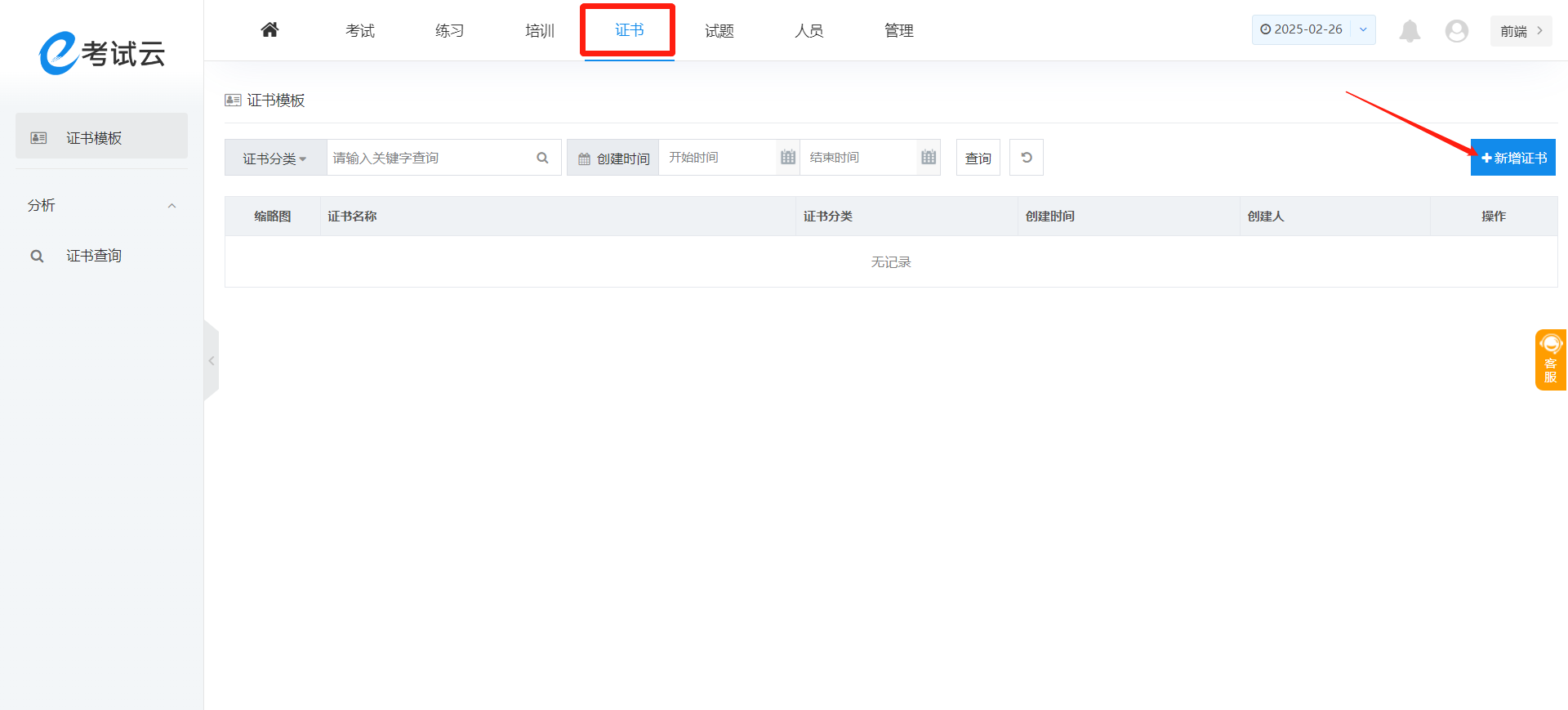1568x710 pixels.
Task: Click the keyword search magnifier icon
Action: pyautogui.click(x=542, y=158)
